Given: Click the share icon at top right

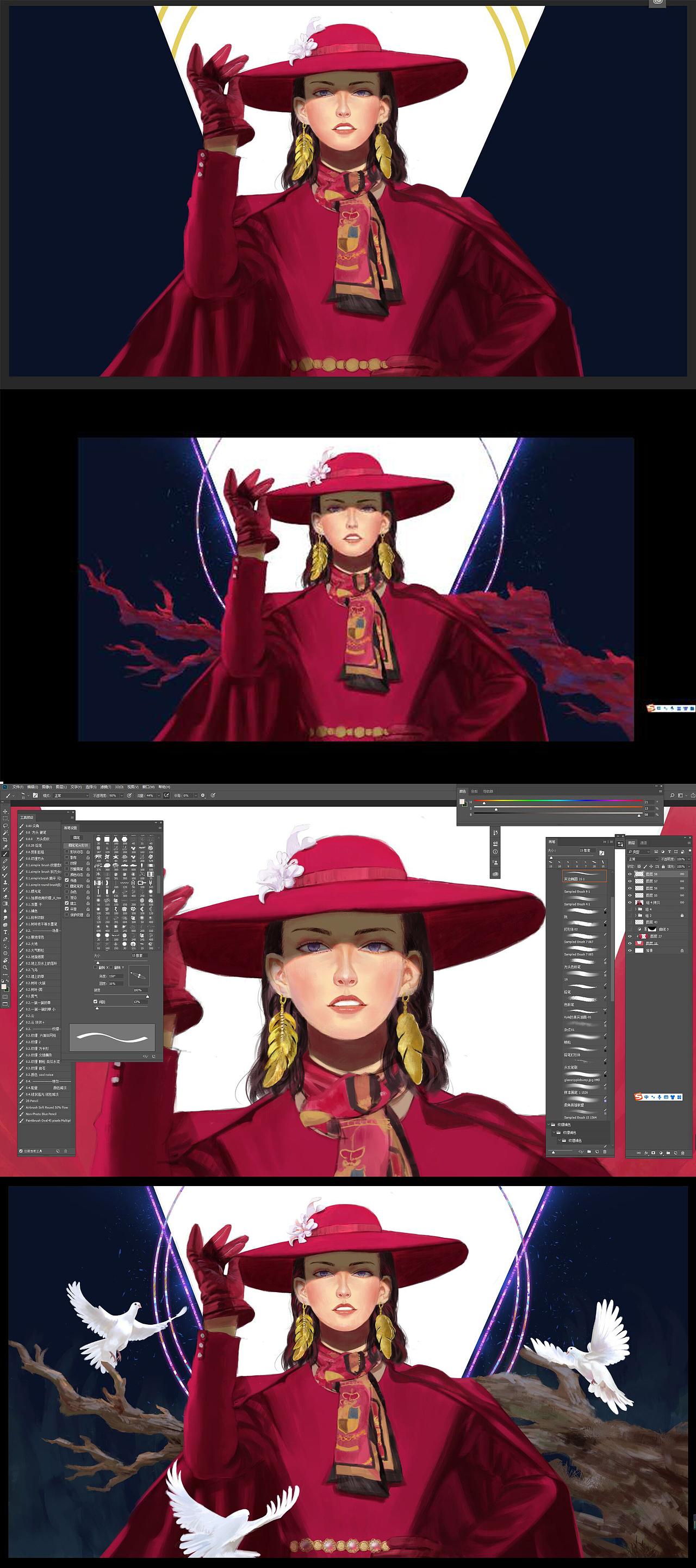Looking at the screenshot, I should (693, 795).
